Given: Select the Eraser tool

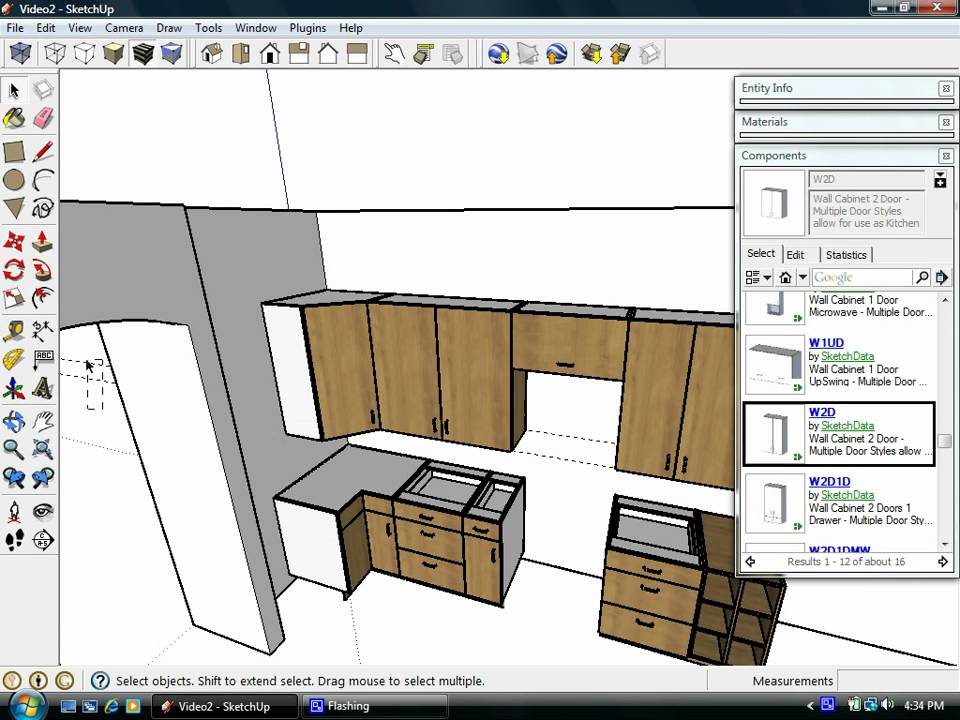Looking at the screenshot, I should 43,120.
